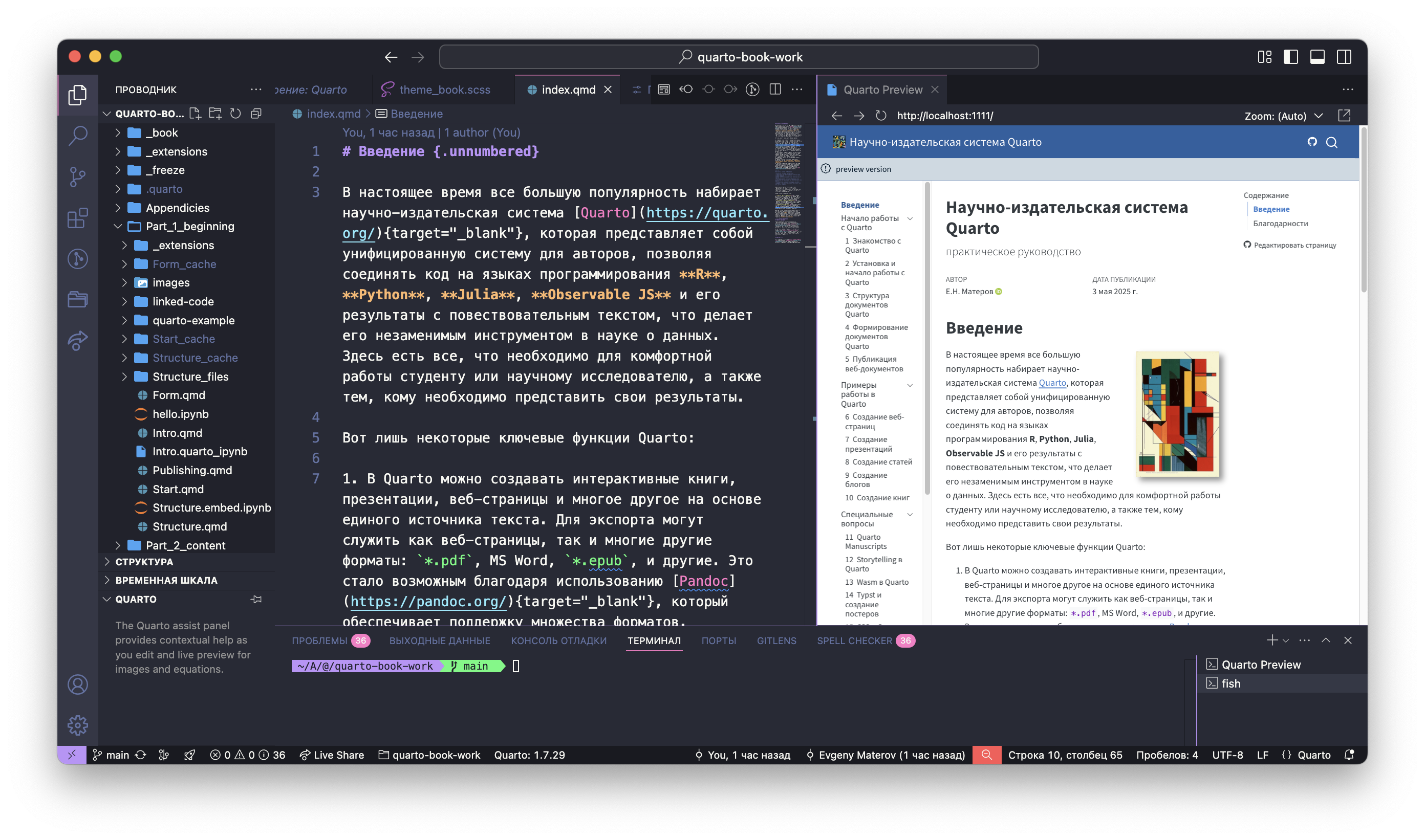The height and width of the screenshot is (840, 1425).
Task: Open Live Share view in activity bar
Action: [x=78, y=340]
